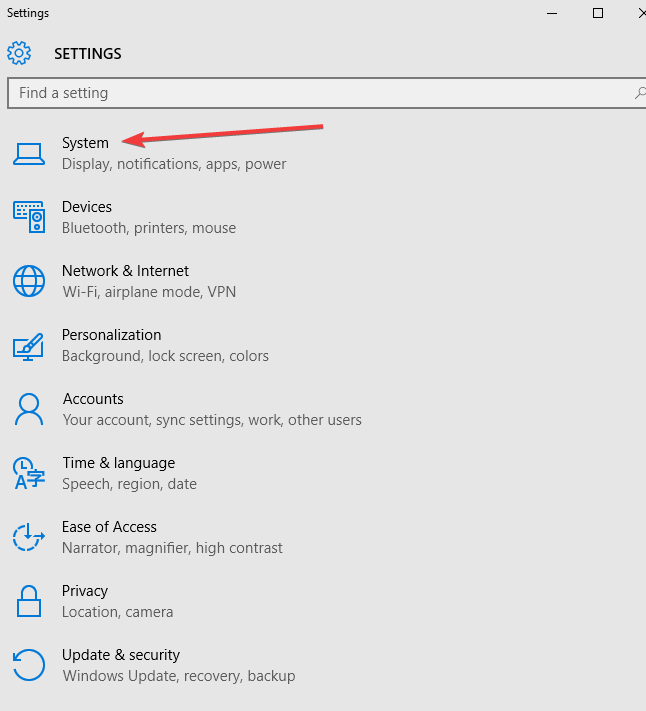Click the Privacy padlock icon
Image resolution: width=646 pixels, height=711 pixels.
point(29,601)
